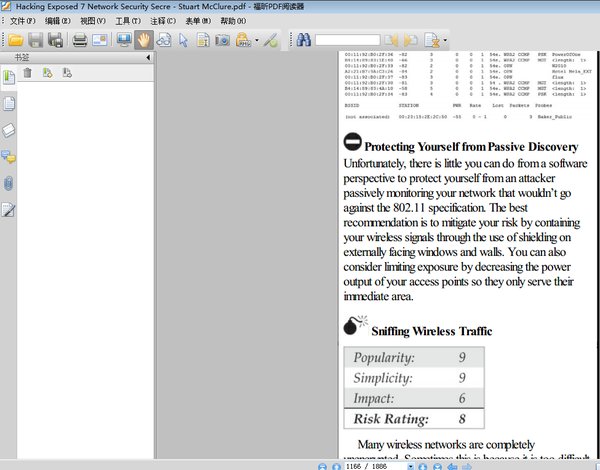Viewport: 600px width, 470px height.
Task: Click the monitor full screen icon
Action: pos(124,40)
